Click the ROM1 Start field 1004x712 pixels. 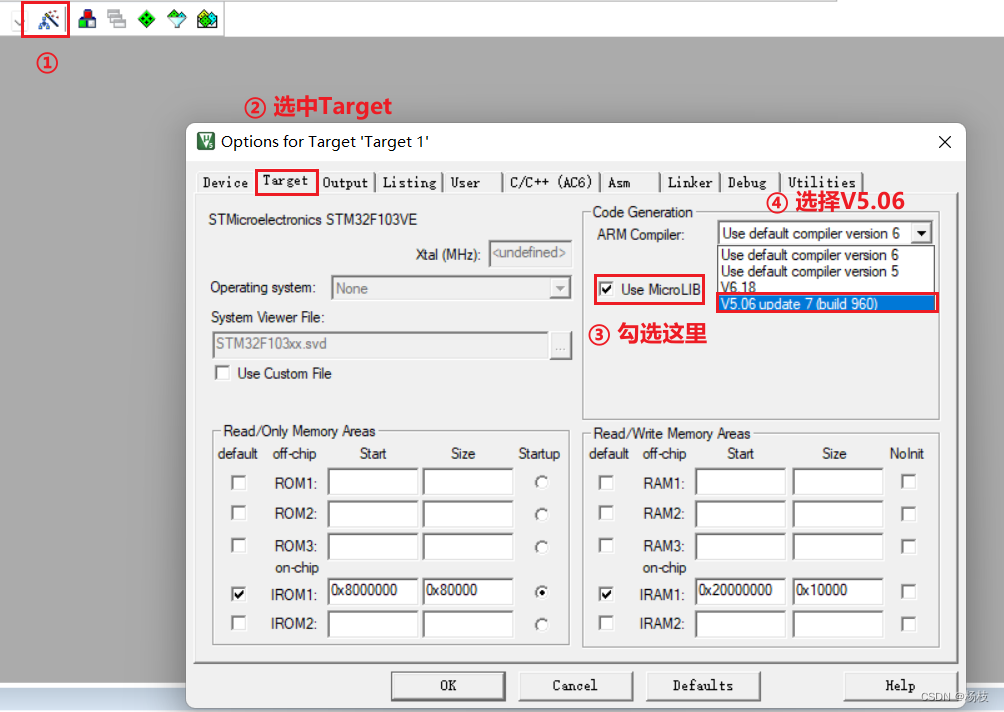click(373, 481)
